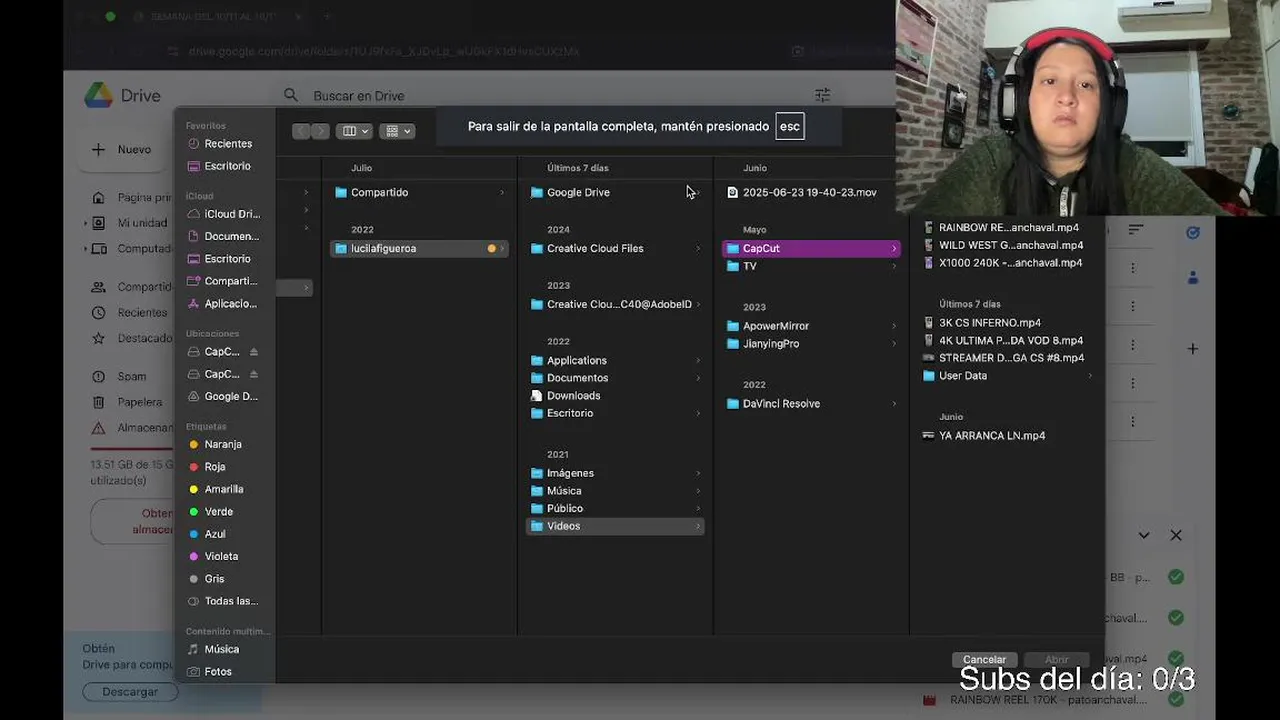Open the Applications folder
The height and width of the screenshot is (720, 1280).
point(615,360)
